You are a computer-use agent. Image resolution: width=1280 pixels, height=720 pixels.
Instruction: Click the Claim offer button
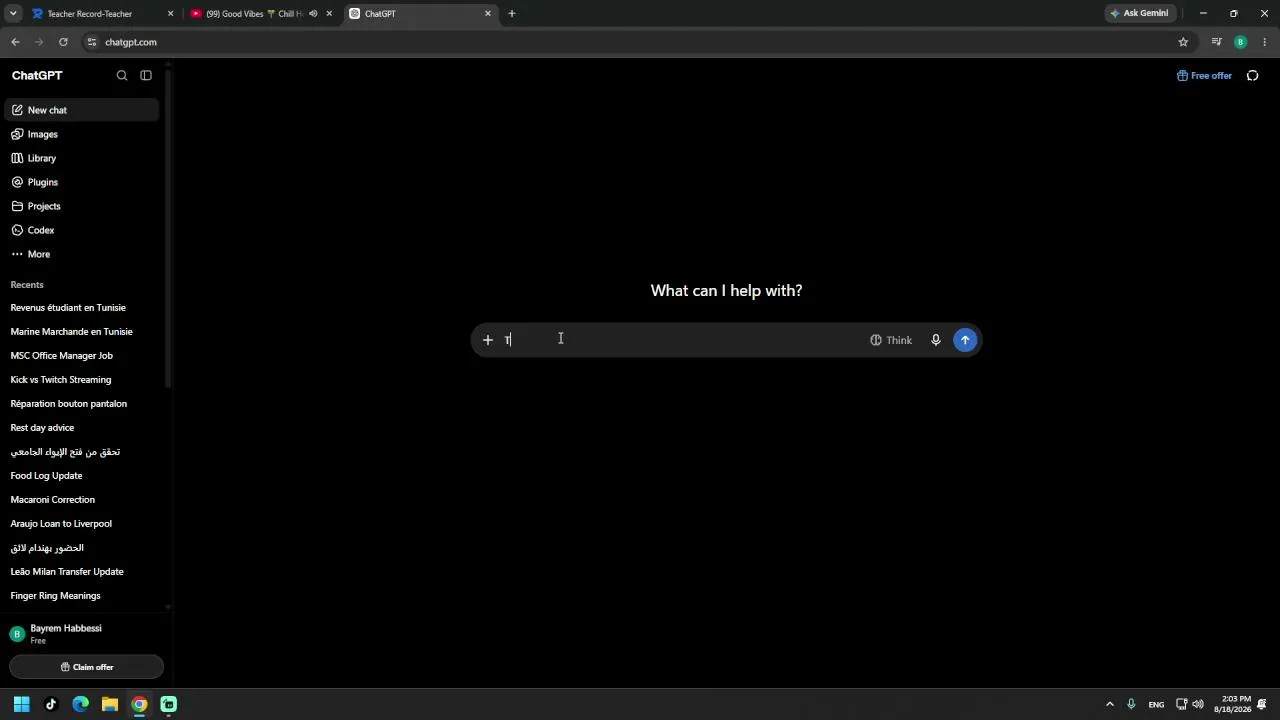[x=87, y=667]
